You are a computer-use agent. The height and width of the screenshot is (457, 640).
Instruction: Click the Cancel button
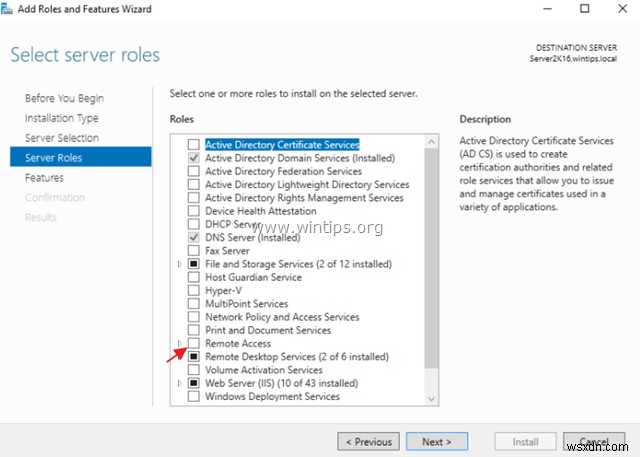point(594,441)
